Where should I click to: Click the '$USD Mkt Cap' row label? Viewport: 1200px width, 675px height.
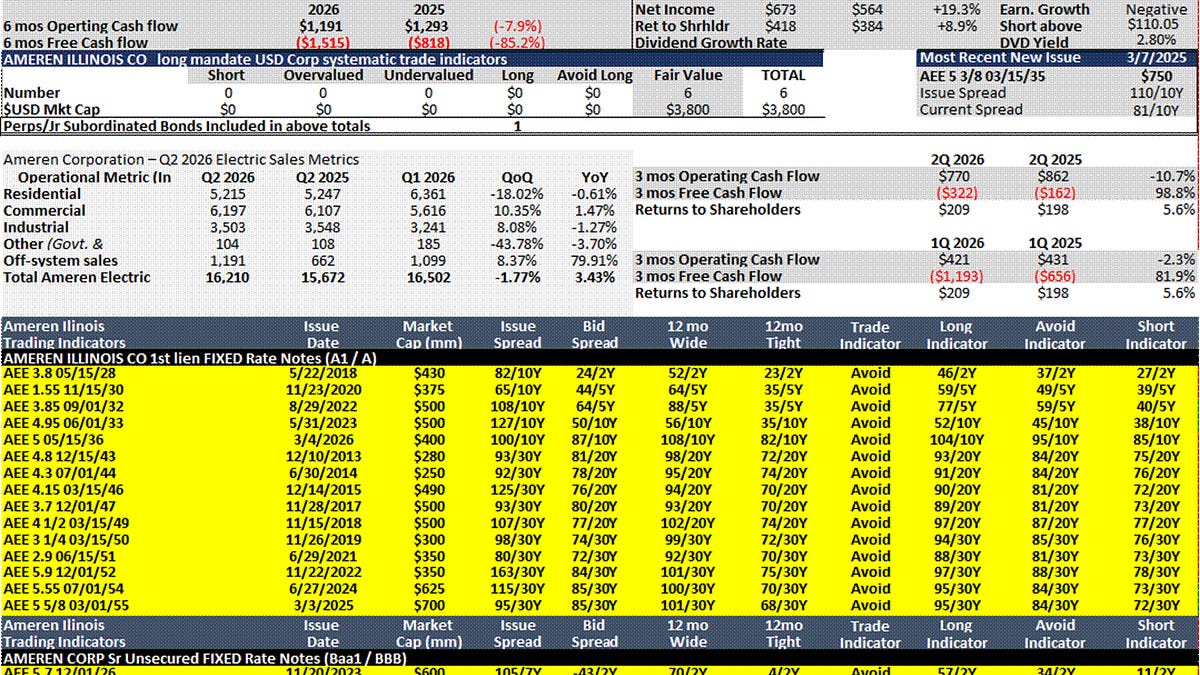pos(51,110)
